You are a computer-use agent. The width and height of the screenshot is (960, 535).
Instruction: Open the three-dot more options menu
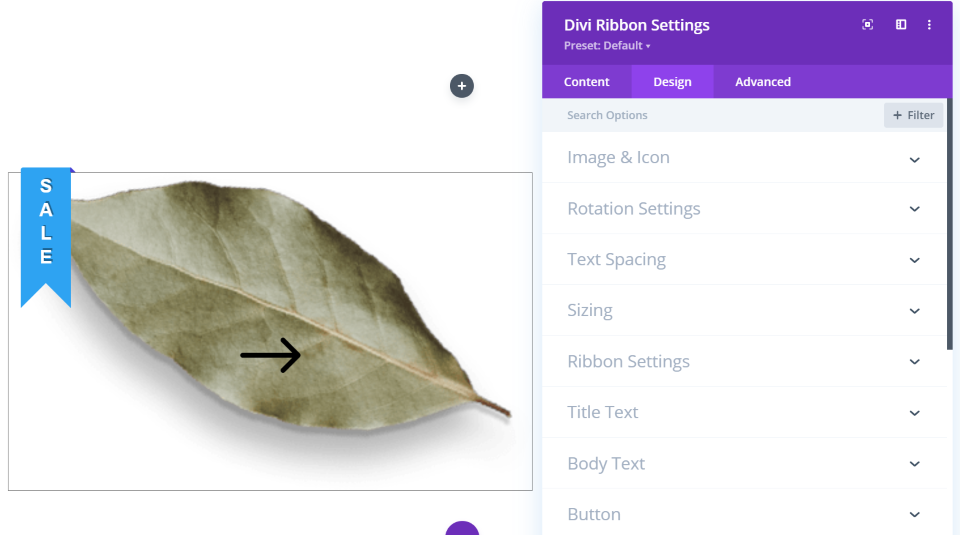coord(929,25)
